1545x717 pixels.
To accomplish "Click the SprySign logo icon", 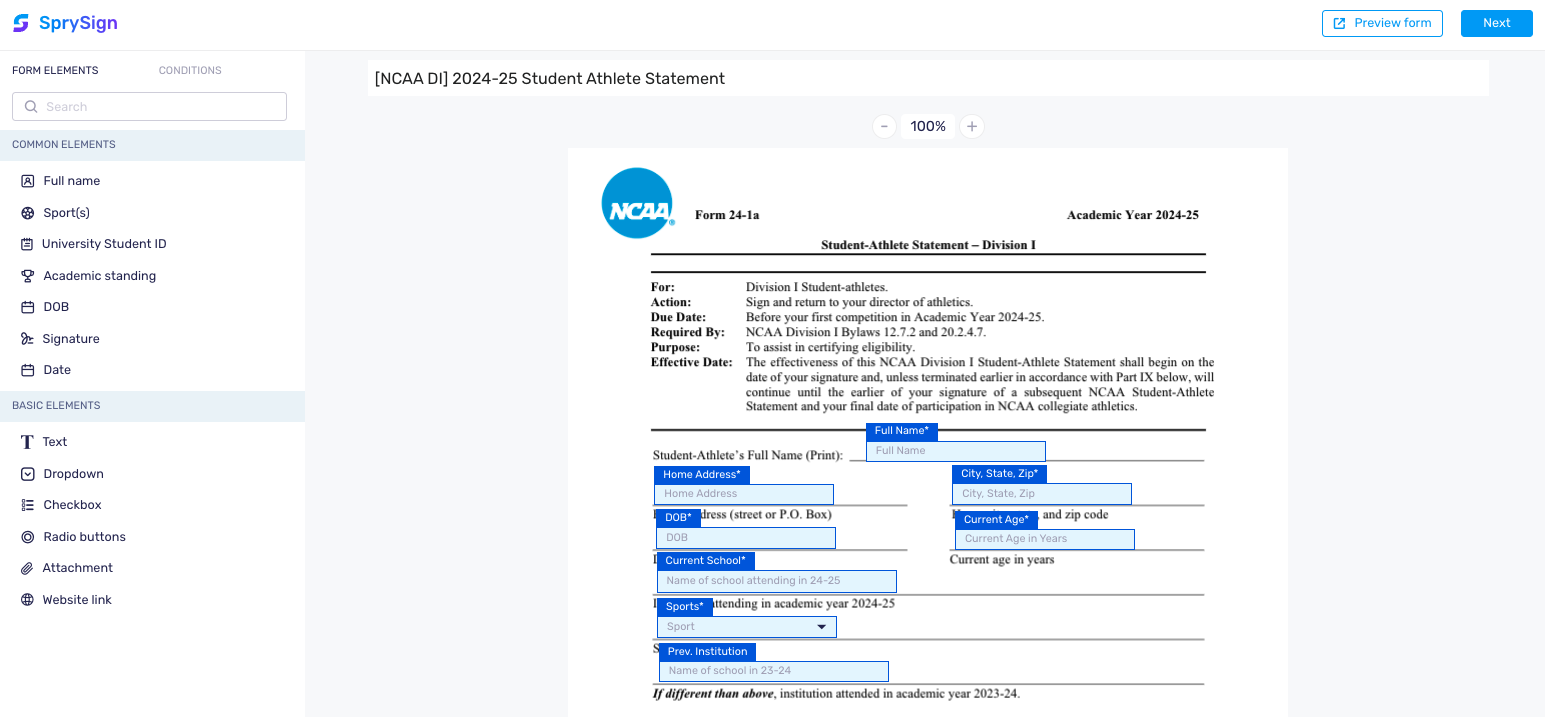I will point(21,23).
